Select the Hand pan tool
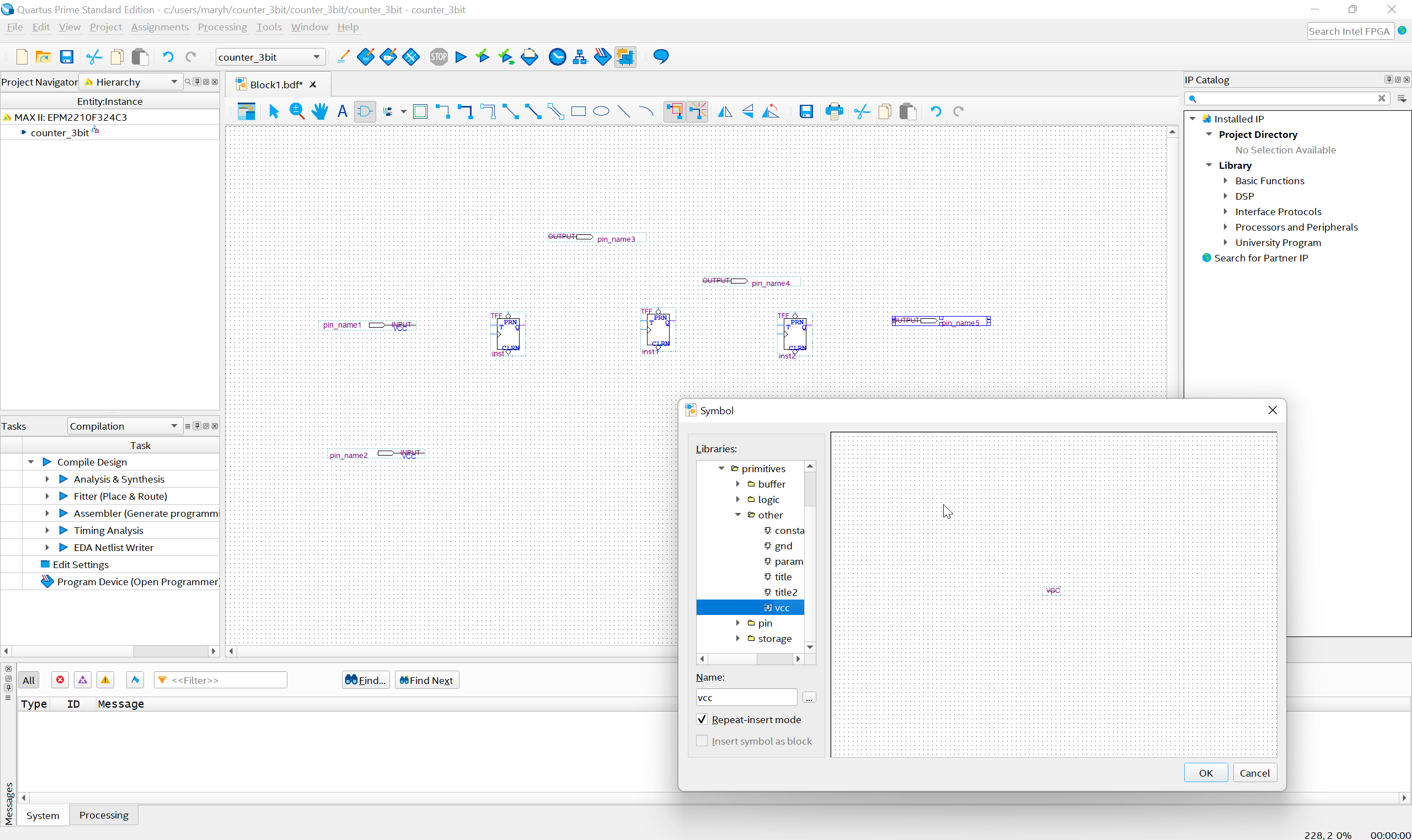 pos(320,111)
